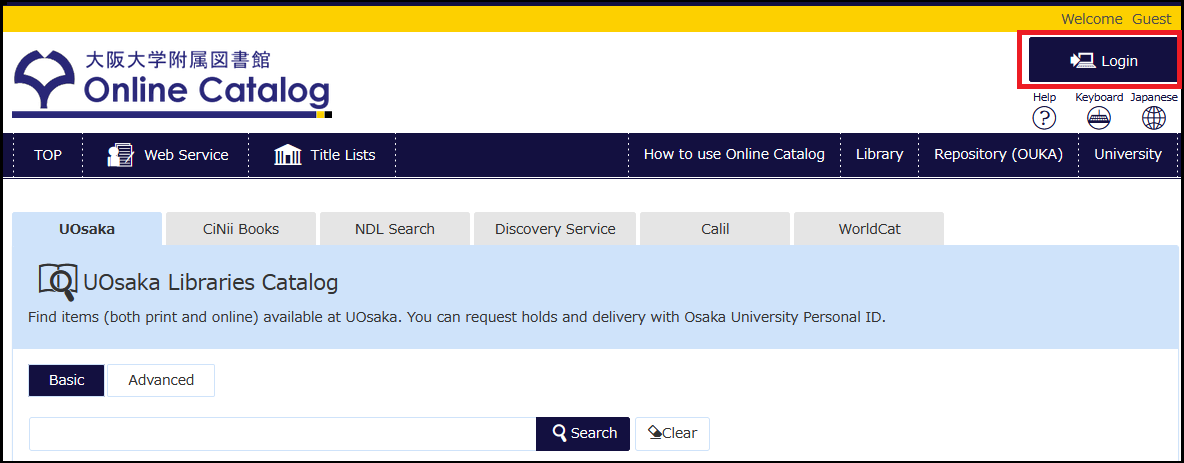The width and height of the screenshot is (1184, 463).
Task: Click the Search button
Action: (x=583, y=434)
